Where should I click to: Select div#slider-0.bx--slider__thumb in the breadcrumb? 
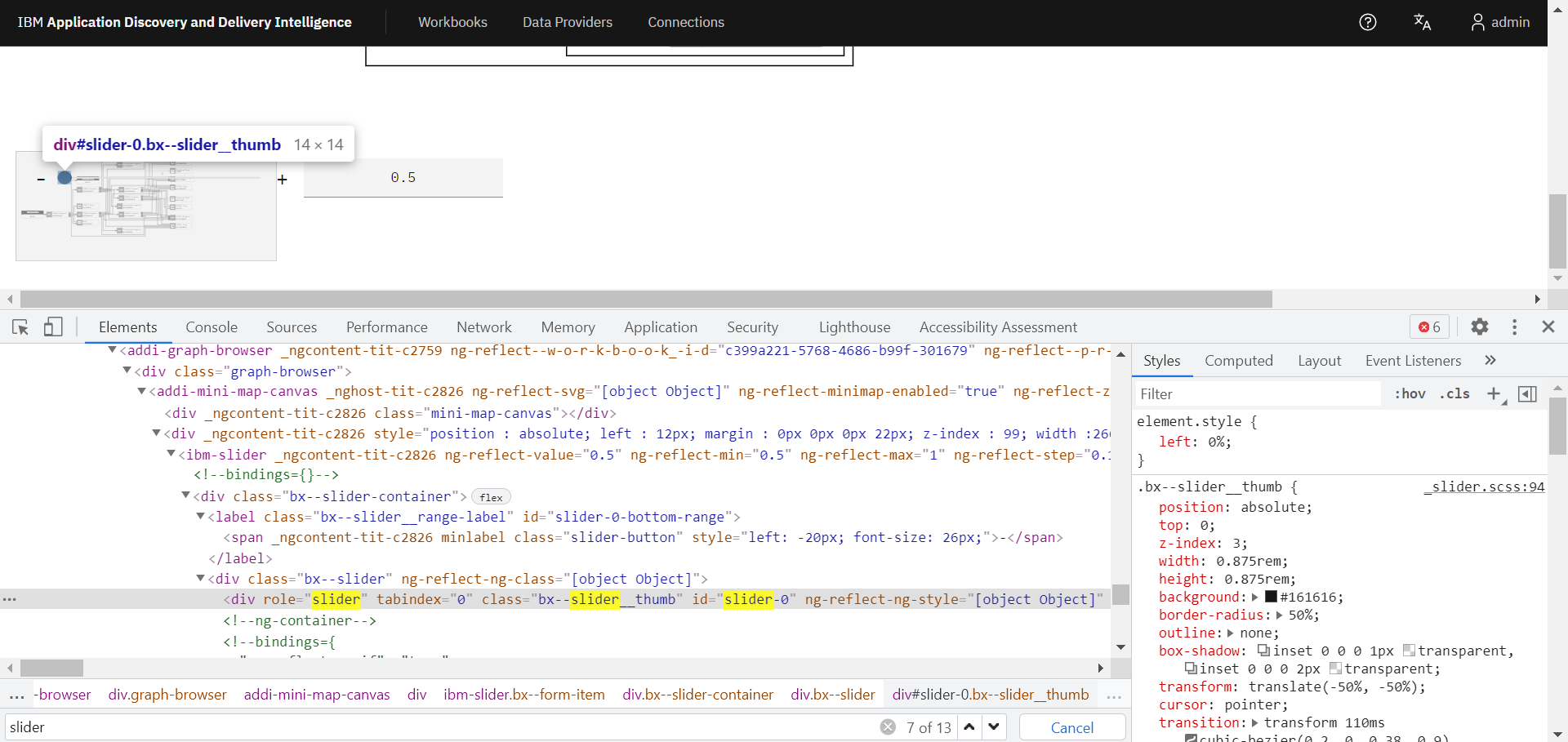[x=991, y=695]
